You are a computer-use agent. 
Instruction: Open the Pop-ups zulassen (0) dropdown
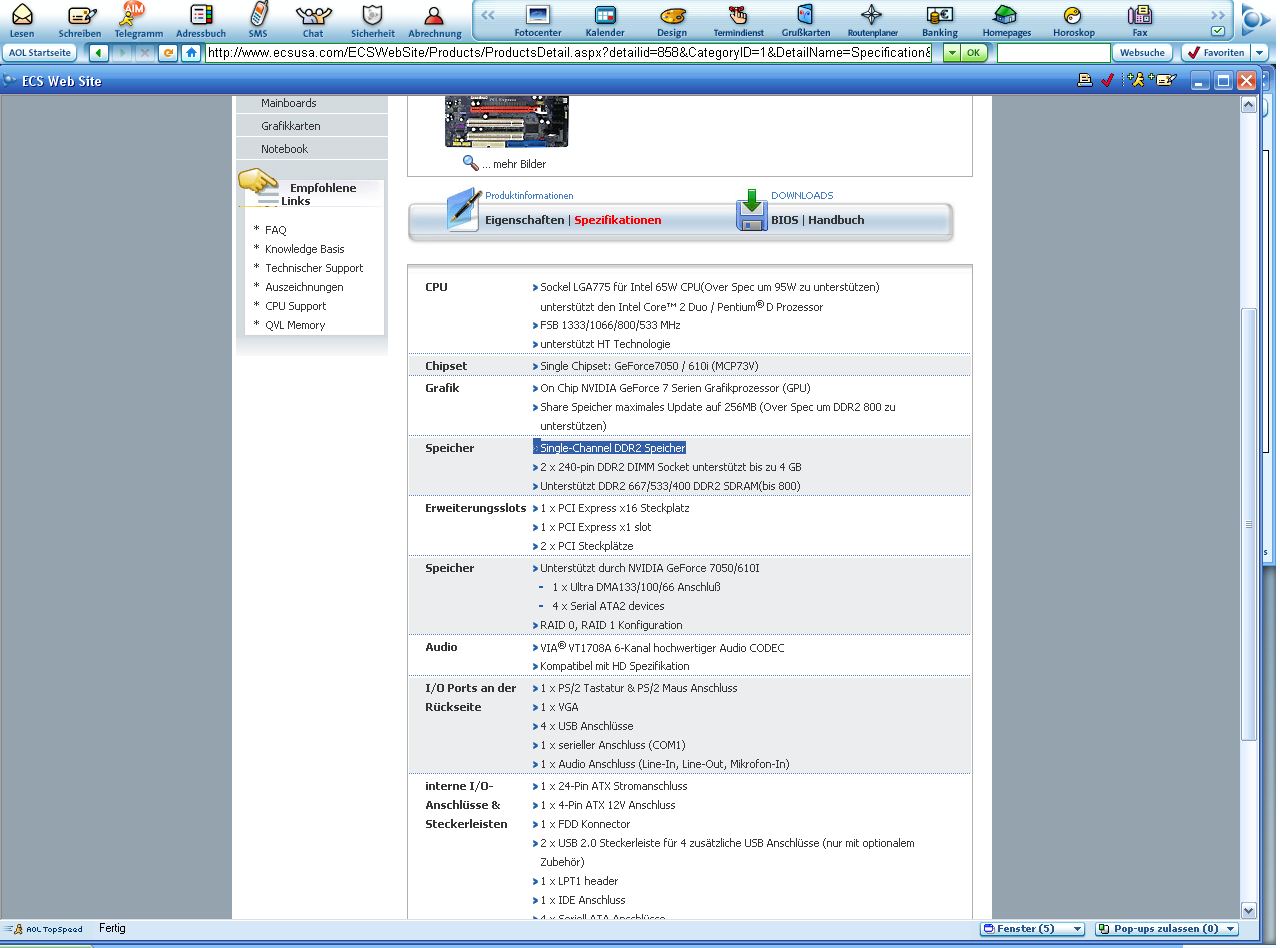[x=1166, y=929]
